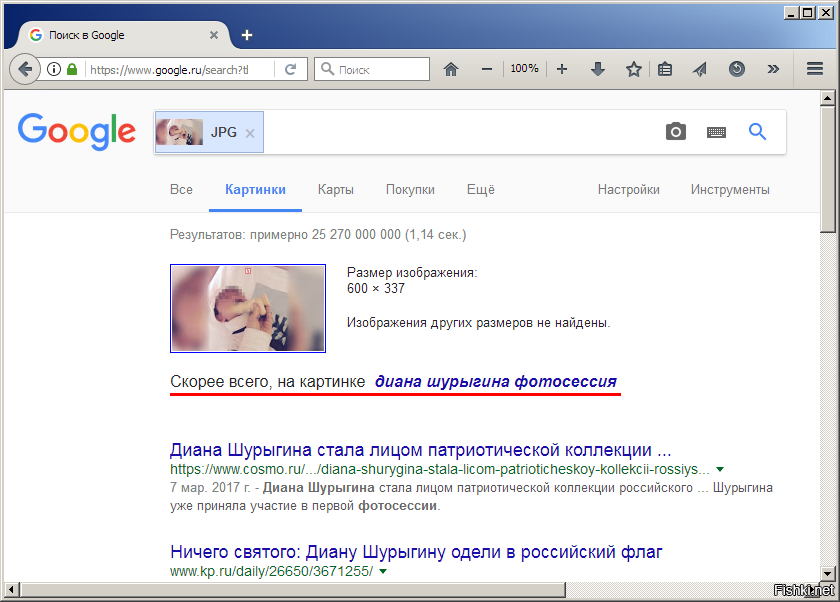The image size is (840, 602).
Task: Show more toolbar items via the overflow chevron
Action: pyautogui.click(x=772, y=69)
